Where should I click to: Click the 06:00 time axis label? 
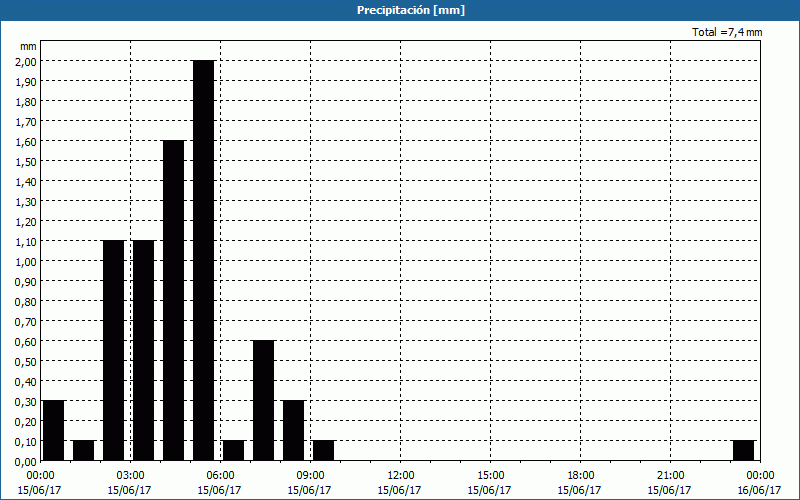(x=220, y=476)
